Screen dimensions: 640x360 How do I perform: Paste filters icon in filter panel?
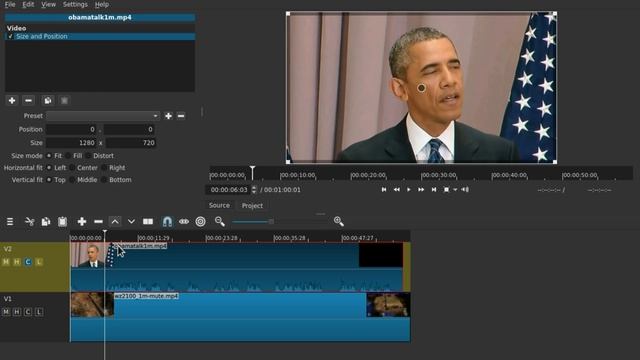64,100
